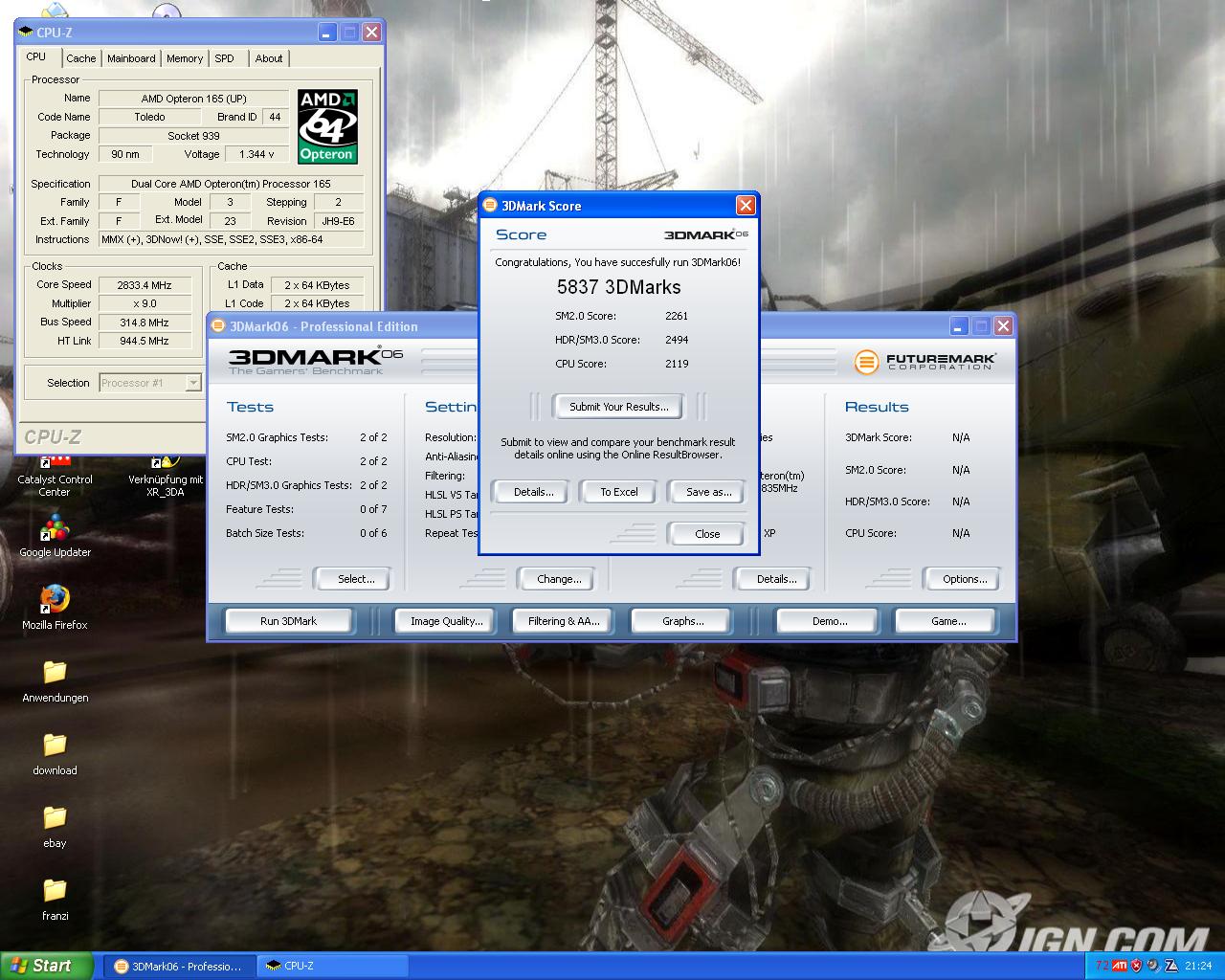Click the Bus Speed value 314.8 MHz

click(145, 323)
